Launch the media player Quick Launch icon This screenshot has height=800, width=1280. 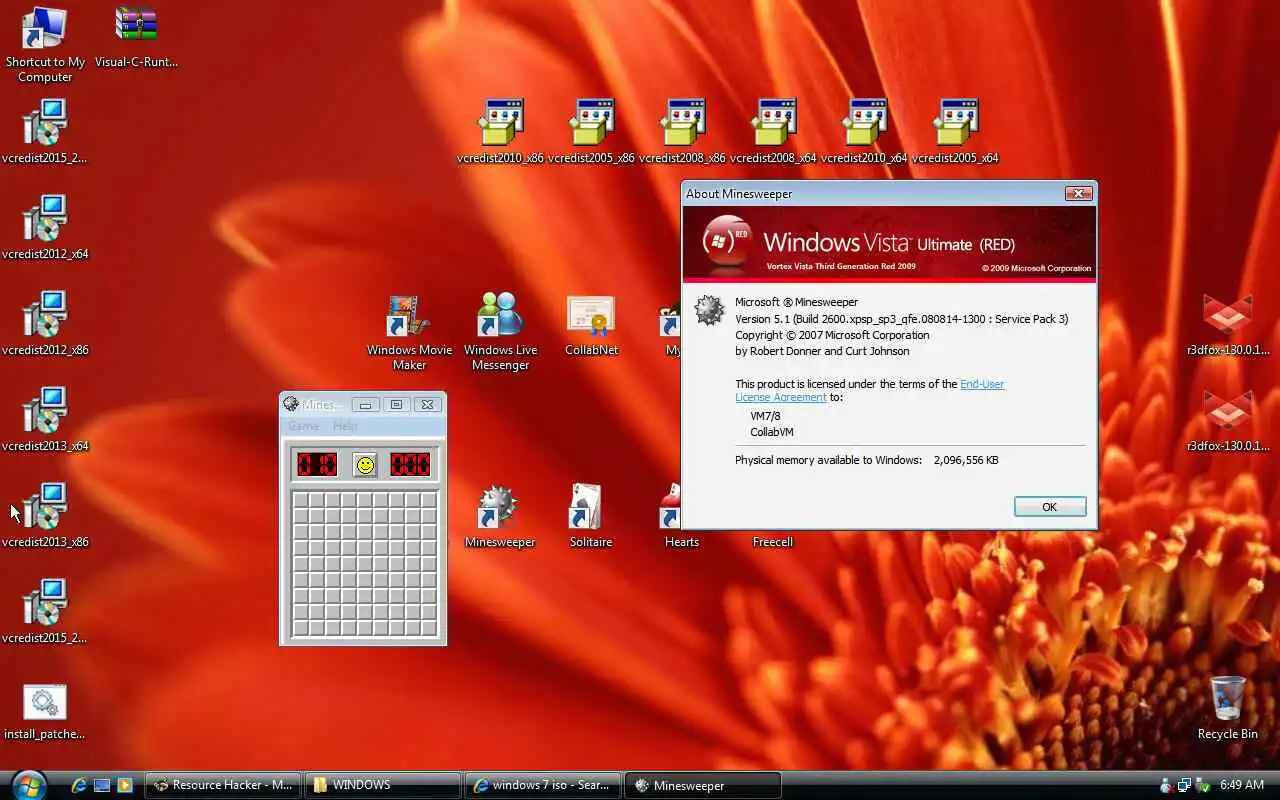tap(125, 785)
